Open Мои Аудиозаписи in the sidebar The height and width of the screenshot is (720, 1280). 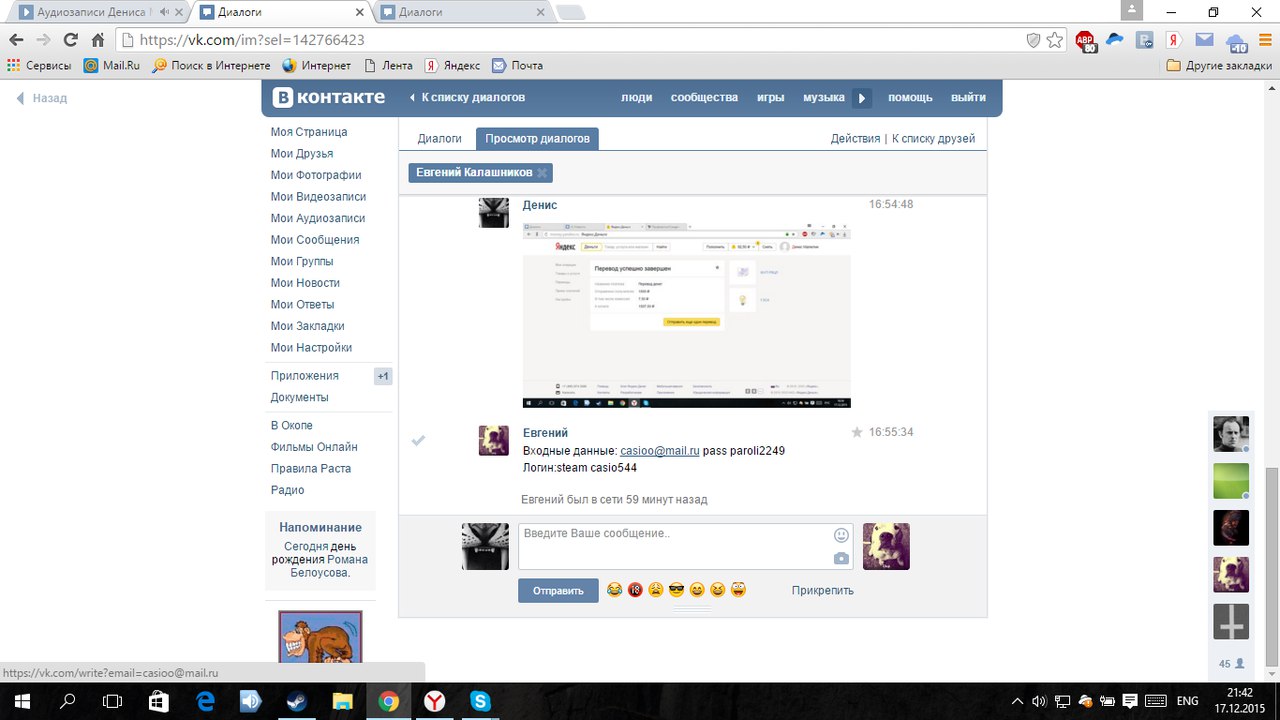(x=318, y=218)
